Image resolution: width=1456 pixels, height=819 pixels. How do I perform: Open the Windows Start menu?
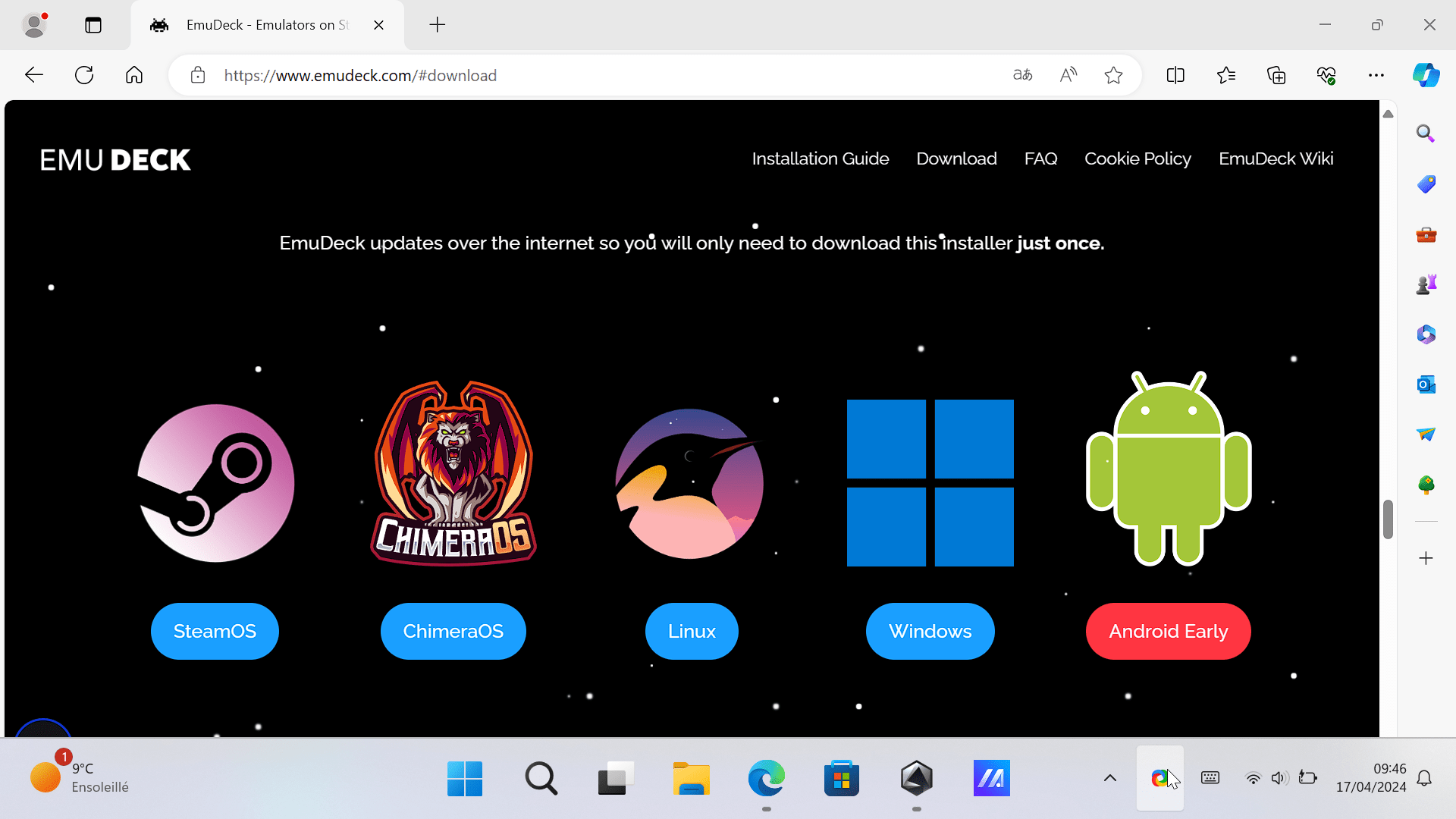pos(465,778)
